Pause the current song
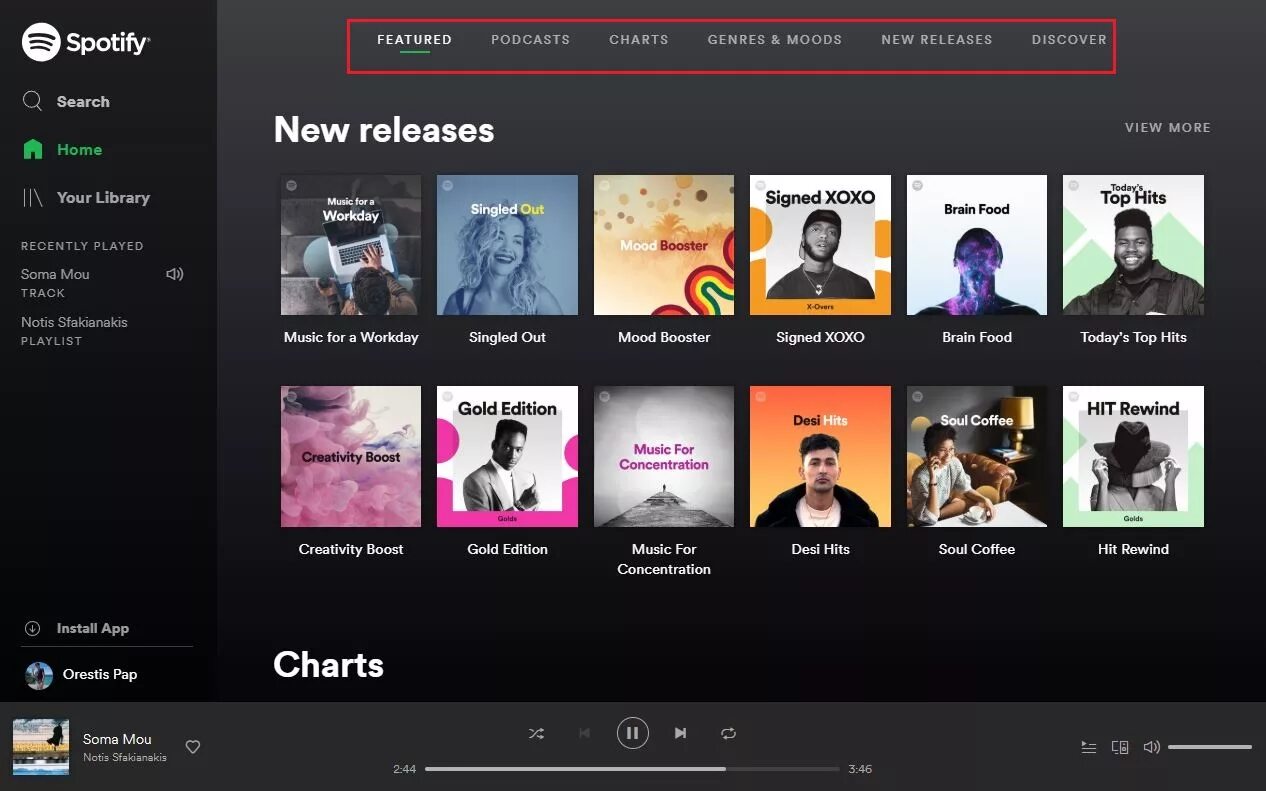The height and width of the screenshot is (791, 1266). pos(632,733)
